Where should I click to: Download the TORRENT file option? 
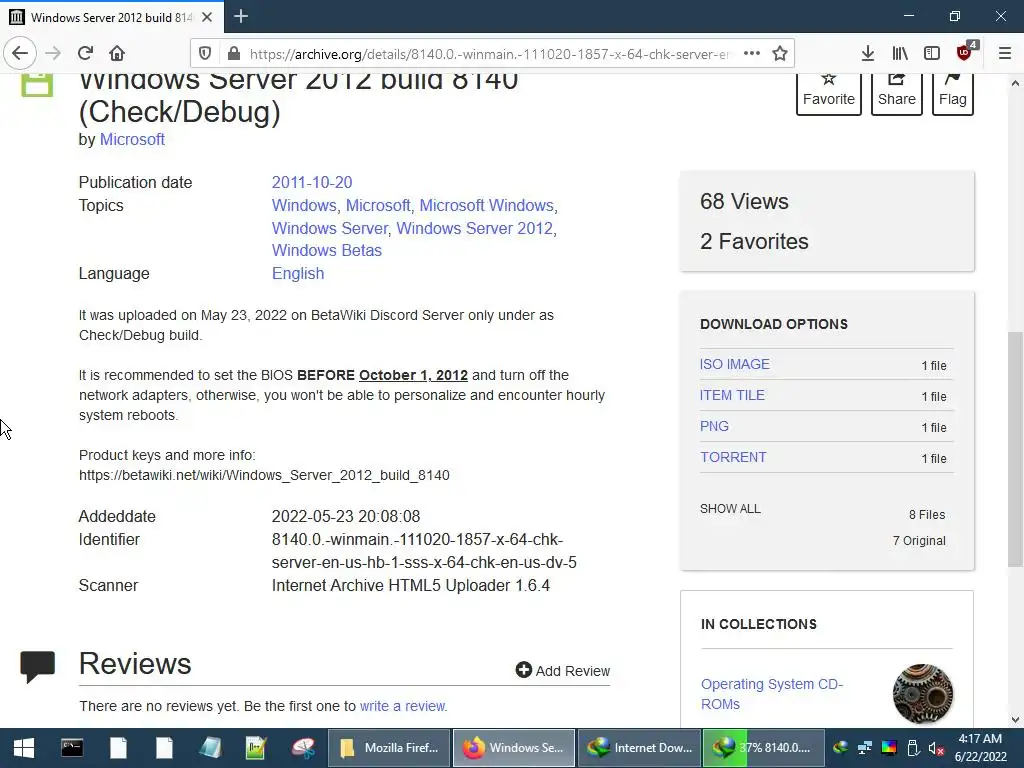(x=733, y=457)
